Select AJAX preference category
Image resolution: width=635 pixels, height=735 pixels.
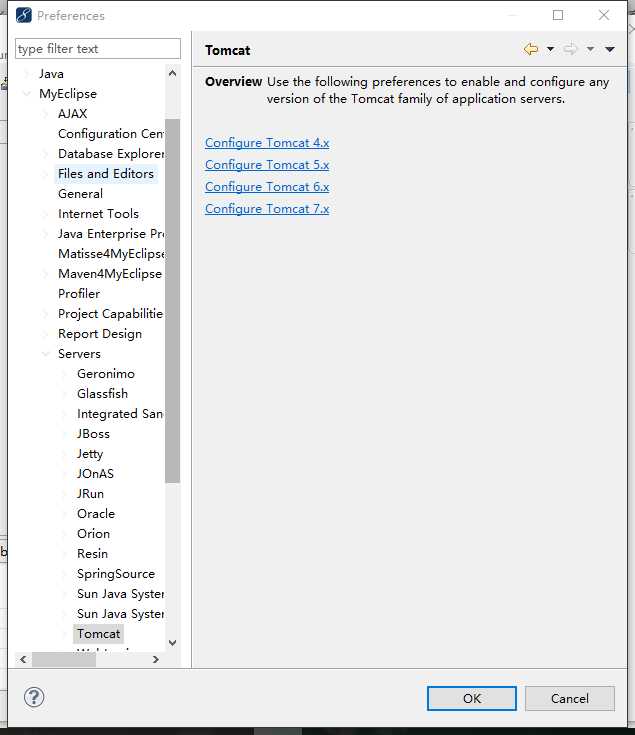[73, 114]
